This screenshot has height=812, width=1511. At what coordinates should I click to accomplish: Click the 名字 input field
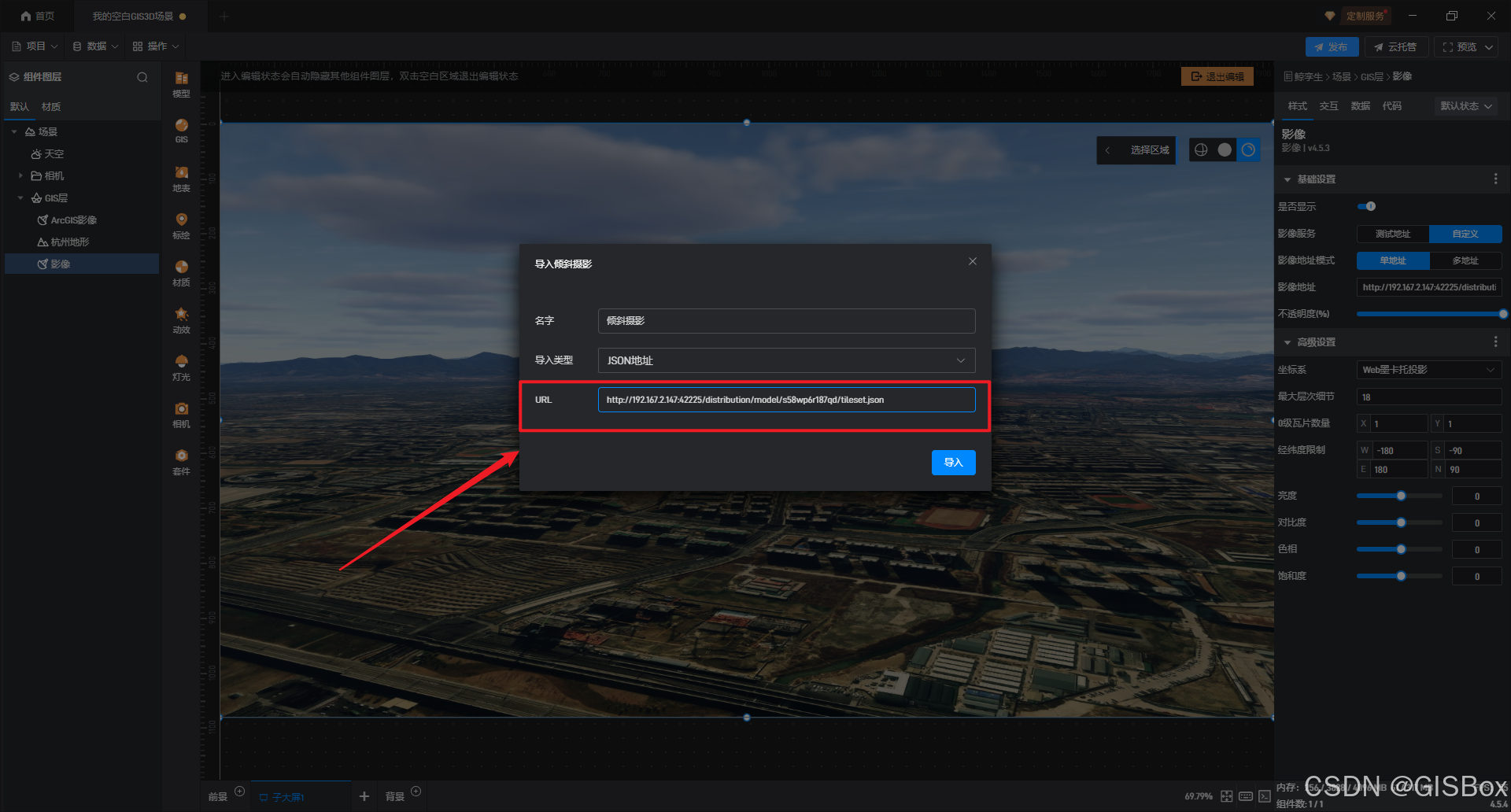click(x=786, y=321)
